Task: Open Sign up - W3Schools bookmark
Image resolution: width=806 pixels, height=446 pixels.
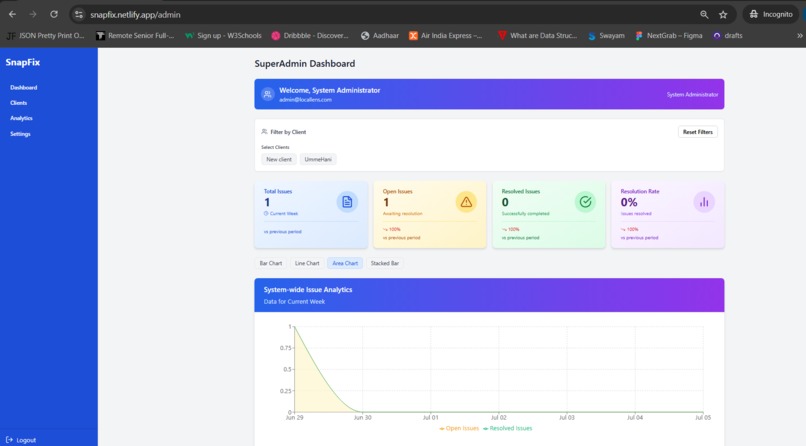Action: [223, 35]
